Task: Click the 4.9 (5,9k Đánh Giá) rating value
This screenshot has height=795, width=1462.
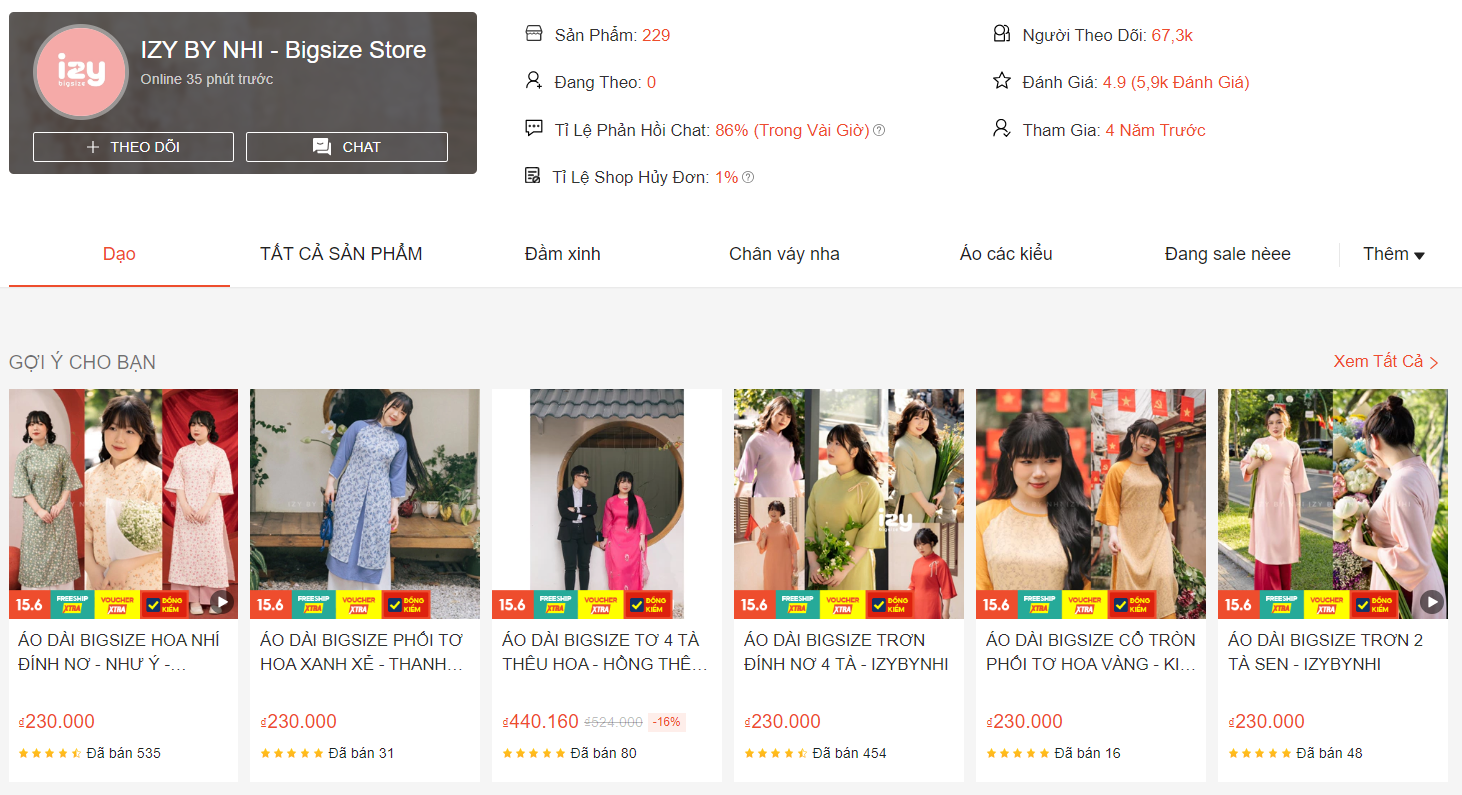Action: [1176, 82]
